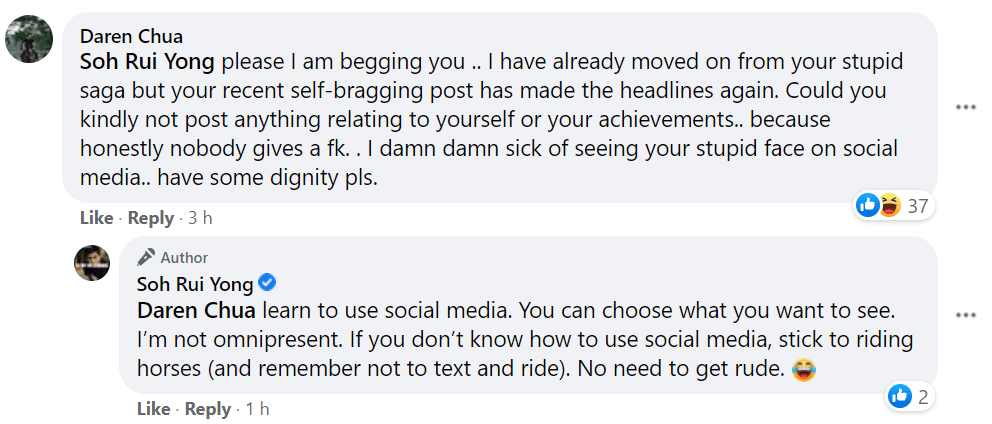
Task: Reply to Daren Chua's comment
Action: point(151,218)
